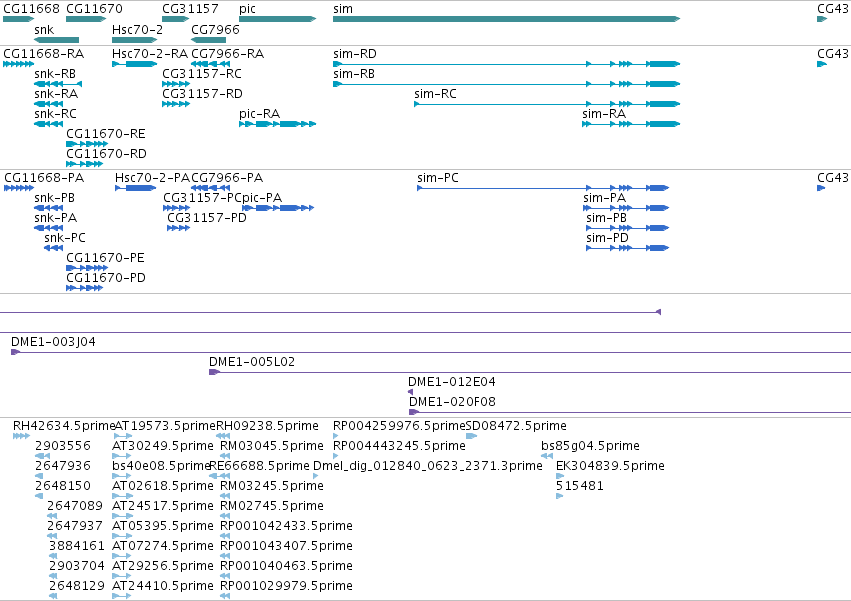Select the sim-PB protein label
This screenshot has width=851, height=601.
coord(606,218)
